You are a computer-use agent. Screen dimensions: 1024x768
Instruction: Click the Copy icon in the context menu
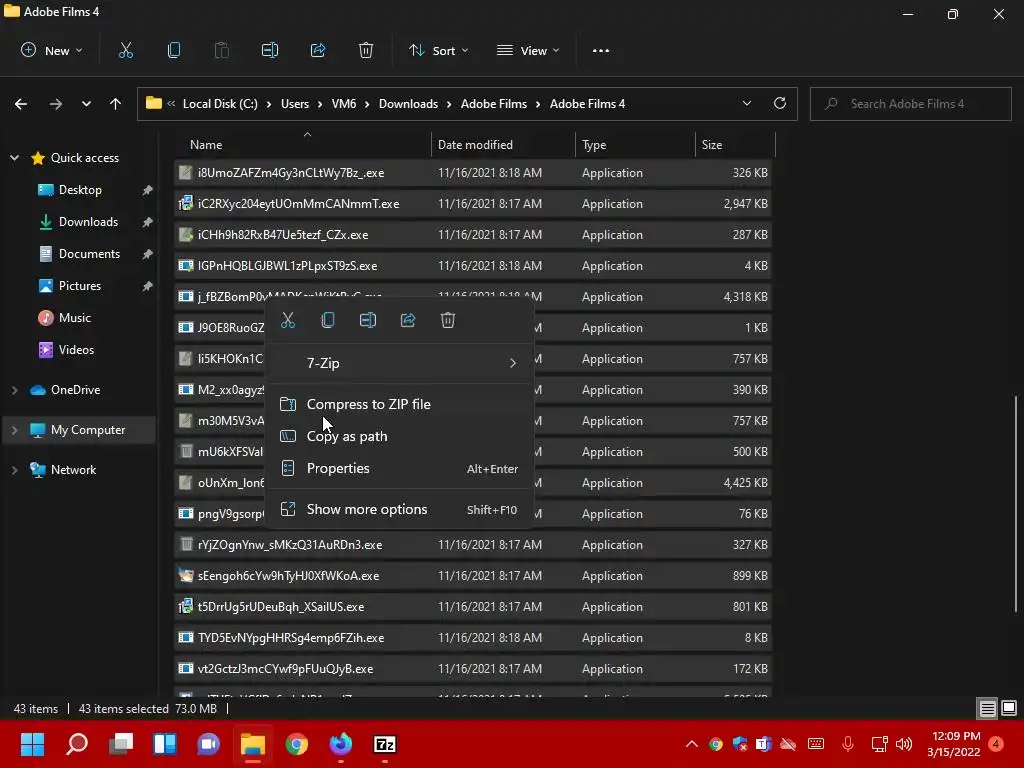click(x=328, y=320)
